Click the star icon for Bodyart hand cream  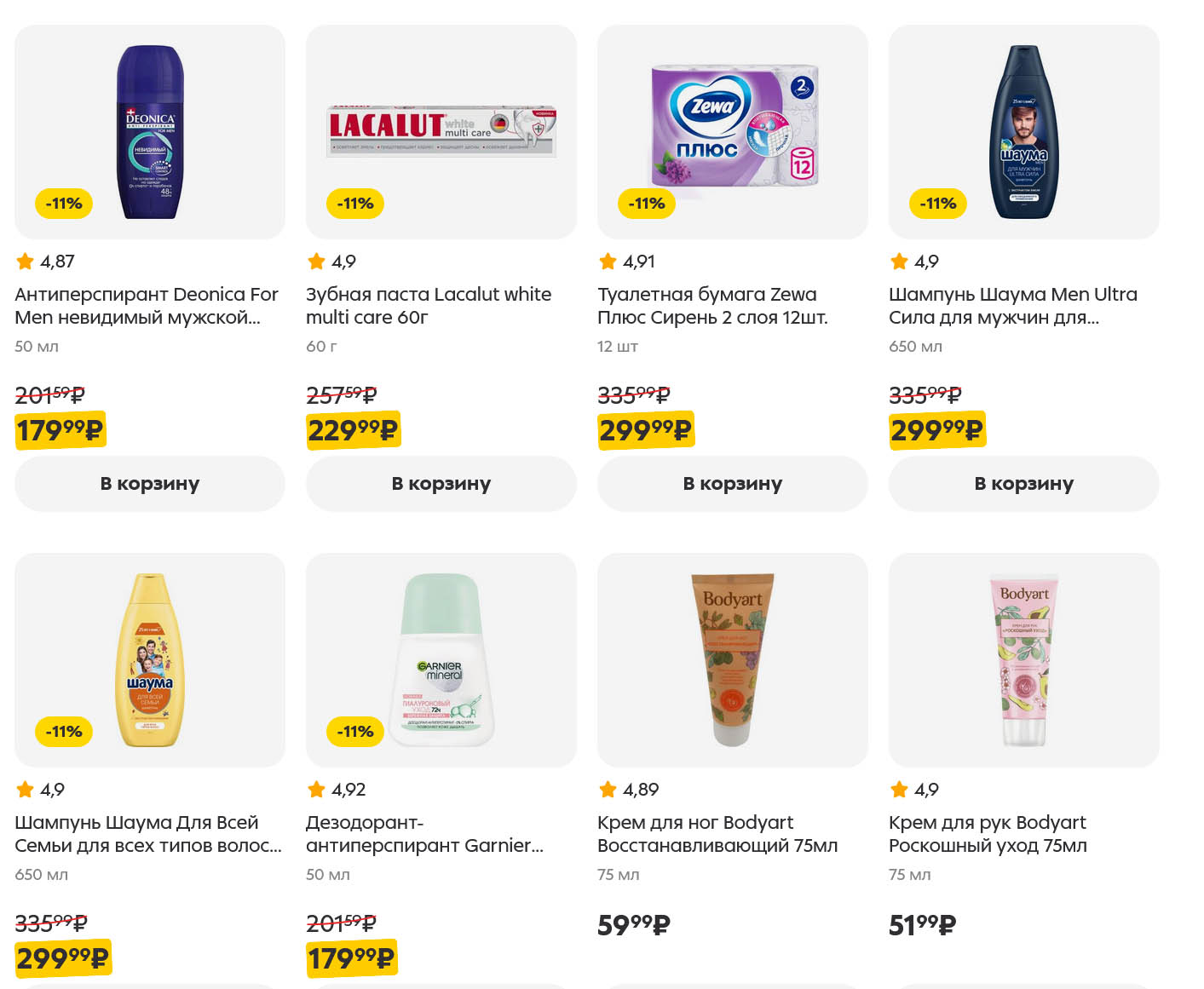[x=900, y=790]
